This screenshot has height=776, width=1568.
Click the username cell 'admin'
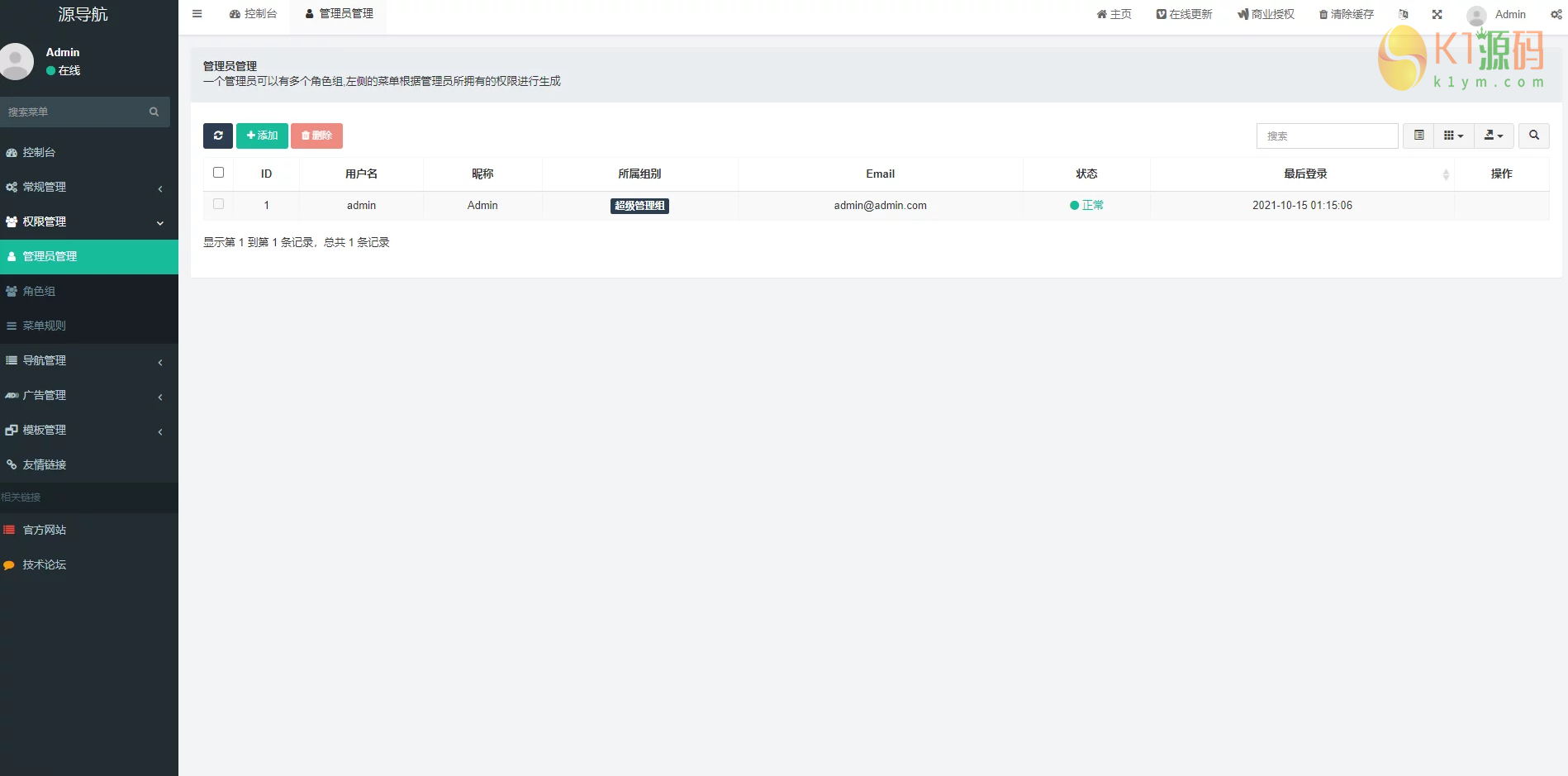361,205
